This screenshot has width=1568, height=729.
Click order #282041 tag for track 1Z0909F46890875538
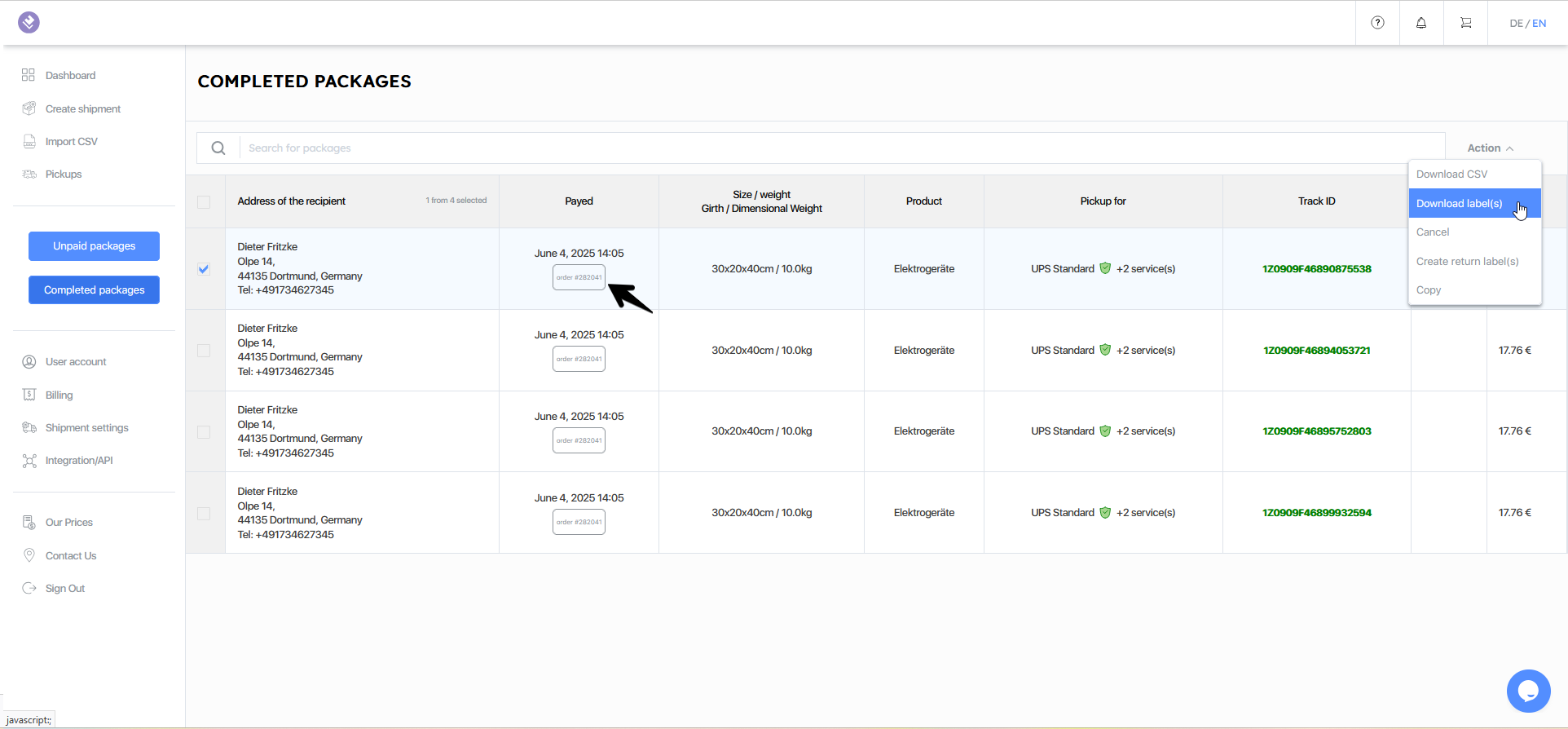tap(579, 277)
